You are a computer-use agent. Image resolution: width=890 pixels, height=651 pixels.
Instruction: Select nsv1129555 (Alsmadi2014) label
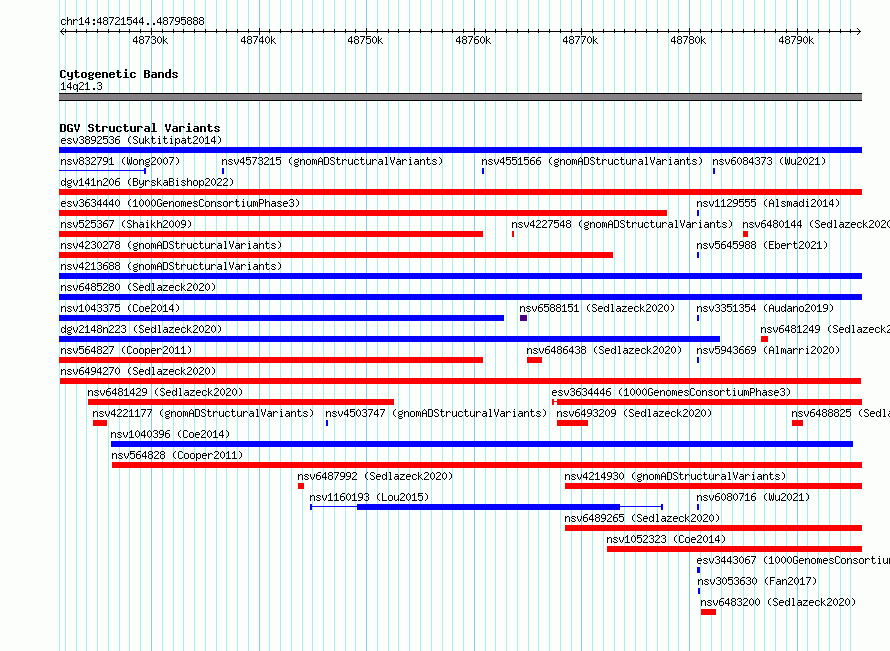coord(768,203)
